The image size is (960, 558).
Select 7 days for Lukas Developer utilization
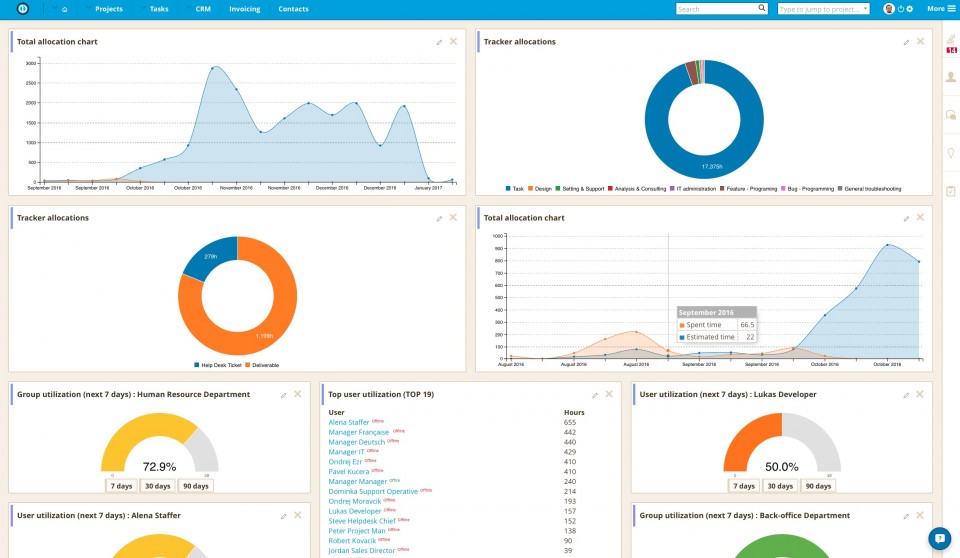click(x=744, y=486)
